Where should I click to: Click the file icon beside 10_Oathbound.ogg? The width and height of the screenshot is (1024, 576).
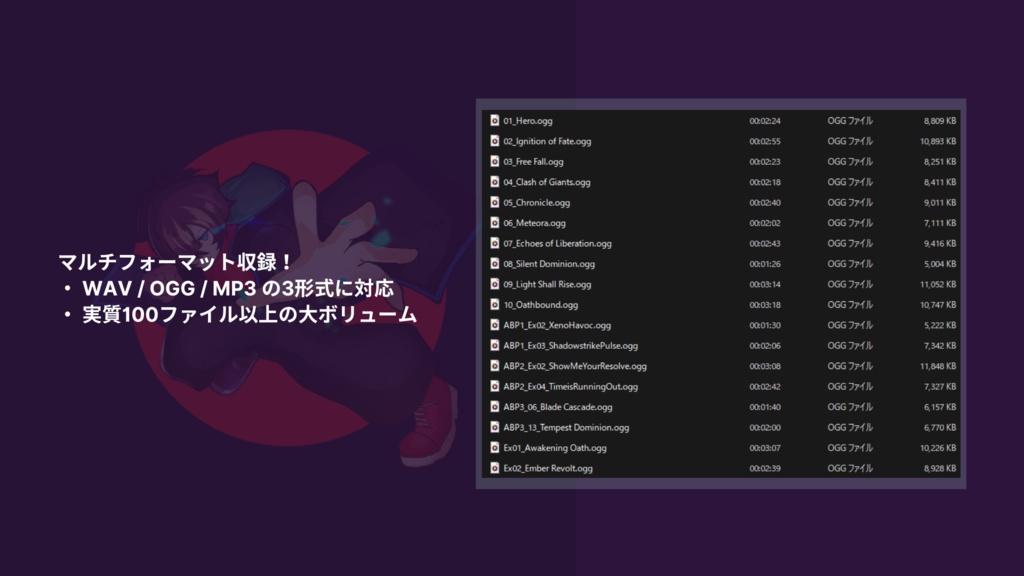(494, 305)
